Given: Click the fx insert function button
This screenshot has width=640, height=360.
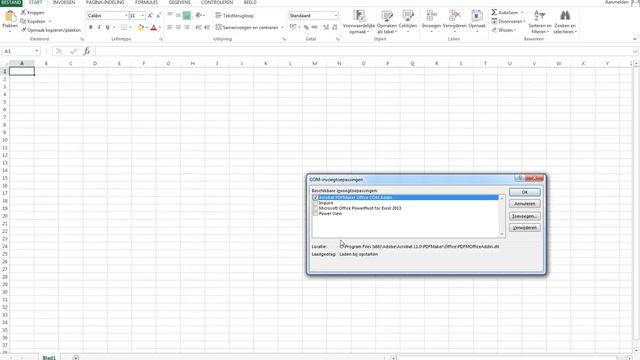Looking at the screenshot, I should coord(87,51).
